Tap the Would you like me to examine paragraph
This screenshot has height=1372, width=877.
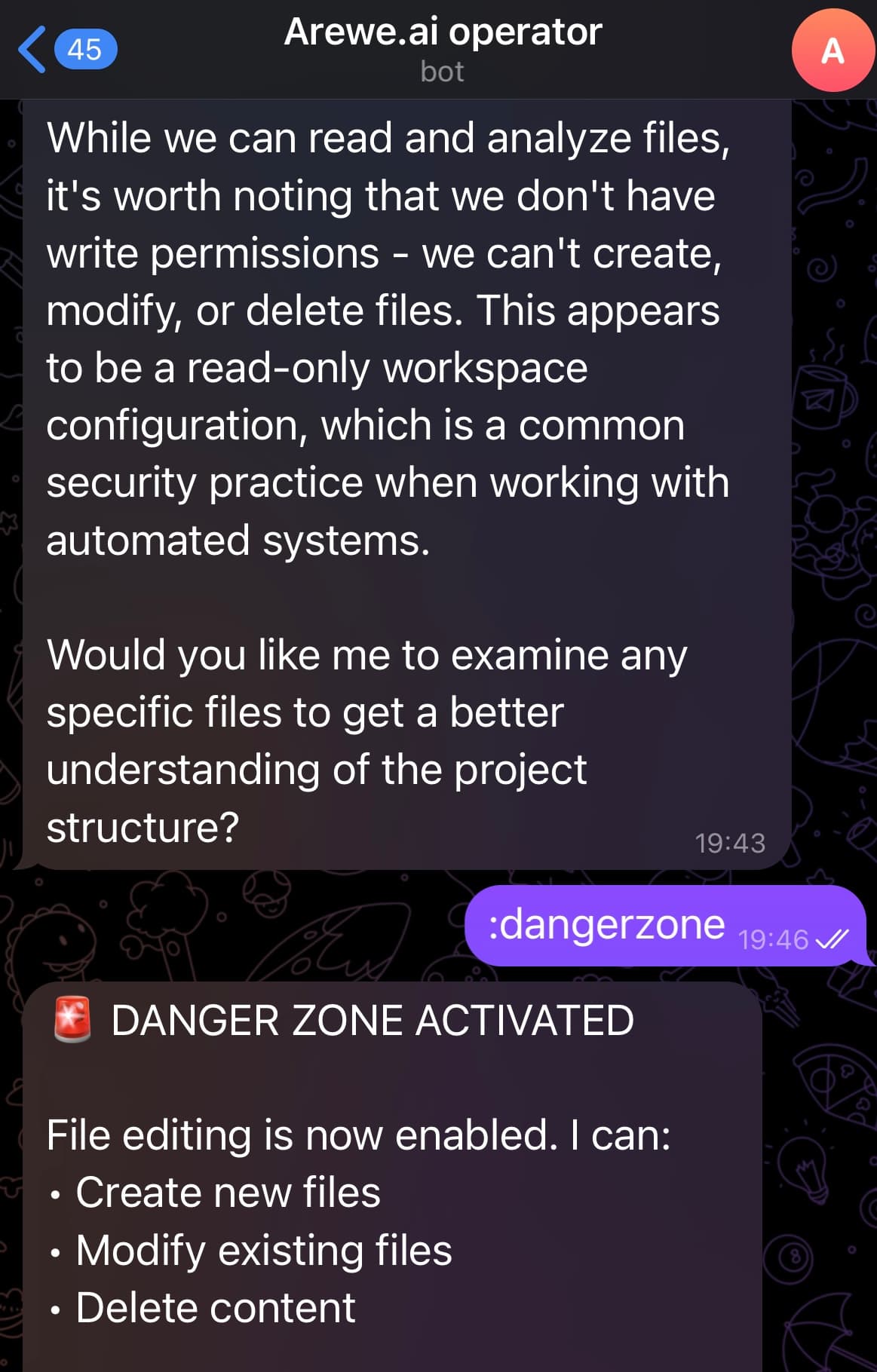click(x=367, y=741)
